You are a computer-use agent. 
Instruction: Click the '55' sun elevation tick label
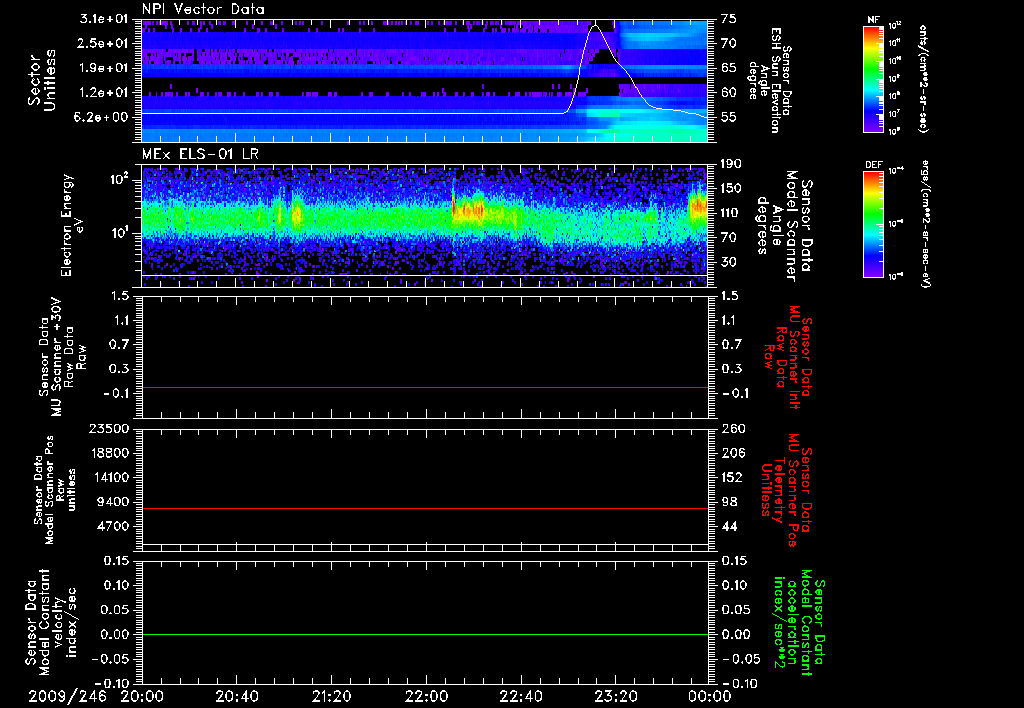point(728,117)
